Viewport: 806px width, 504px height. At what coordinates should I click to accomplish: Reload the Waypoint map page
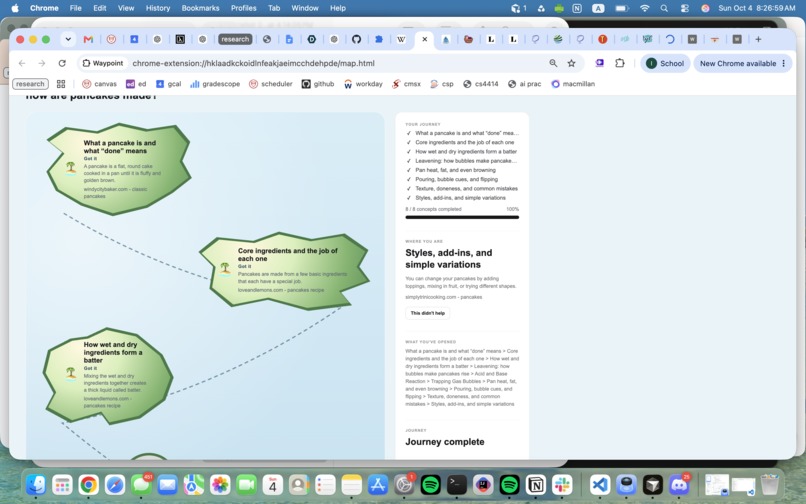[62, 63]
